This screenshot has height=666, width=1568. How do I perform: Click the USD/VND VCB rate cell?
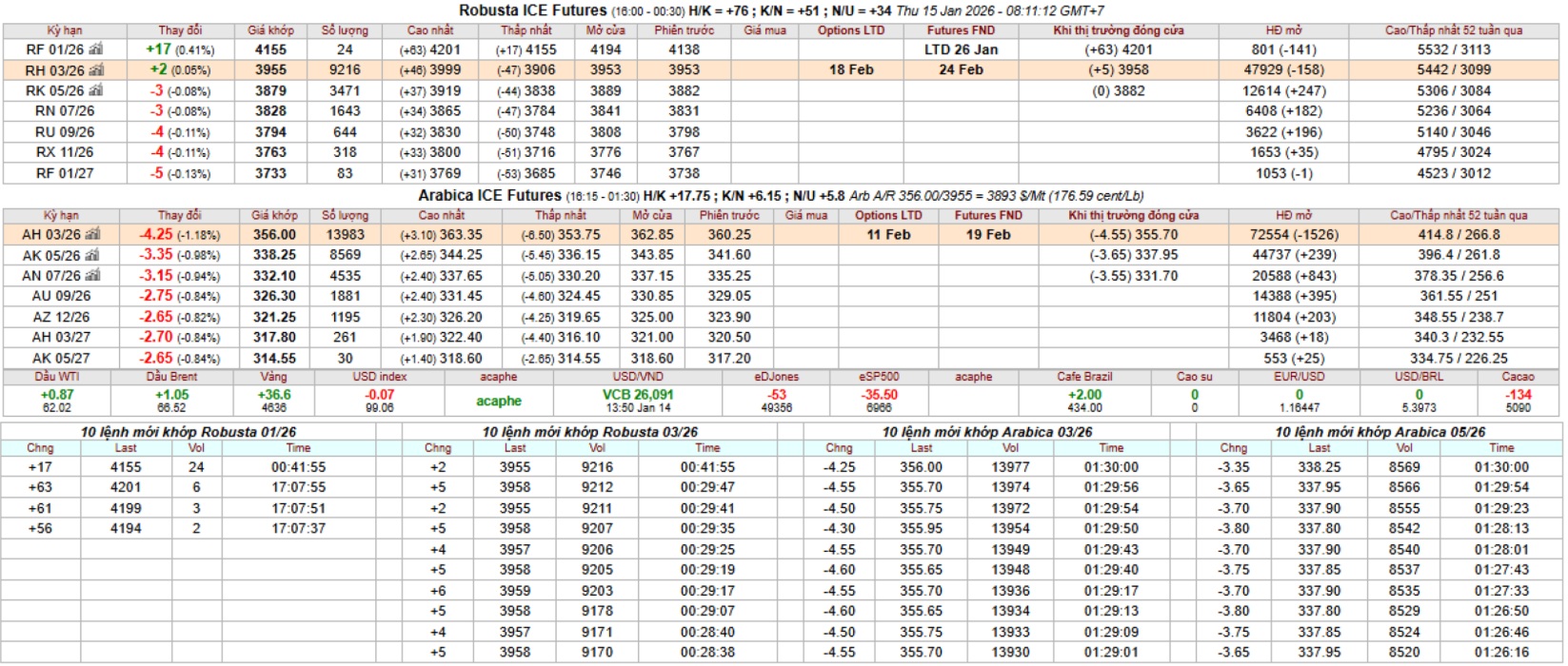click(x=637, y=395)
